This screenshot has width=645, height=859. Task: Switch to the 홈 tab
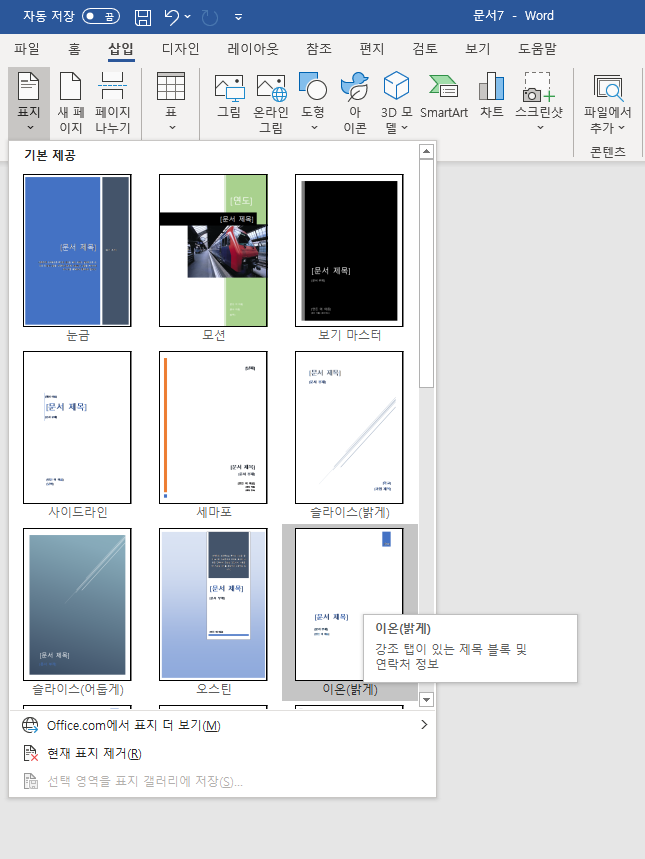(x=75, y=49)
